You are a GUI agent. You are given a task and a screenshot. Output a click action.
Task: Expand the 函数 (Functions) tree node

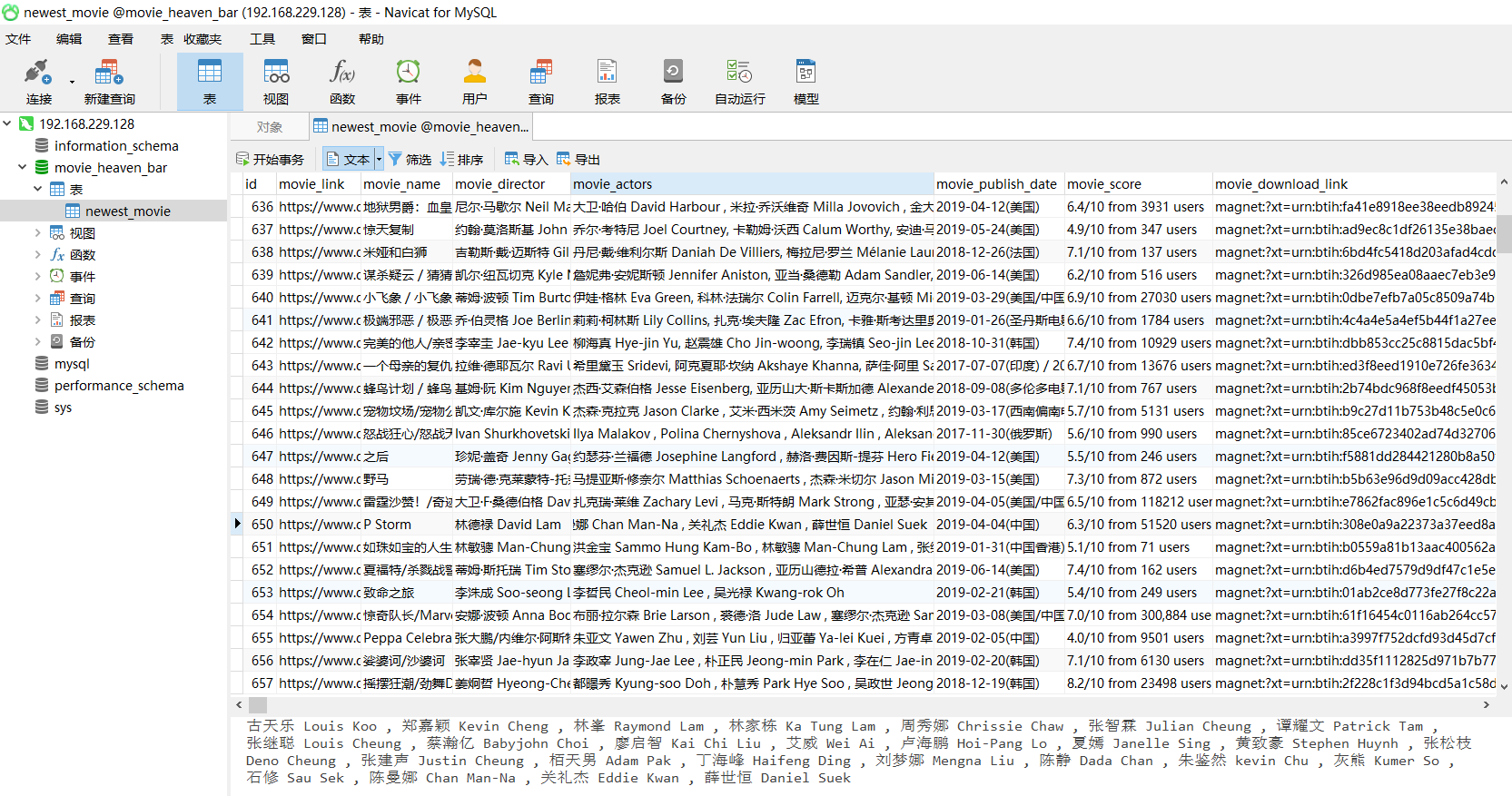click(37, 254)
